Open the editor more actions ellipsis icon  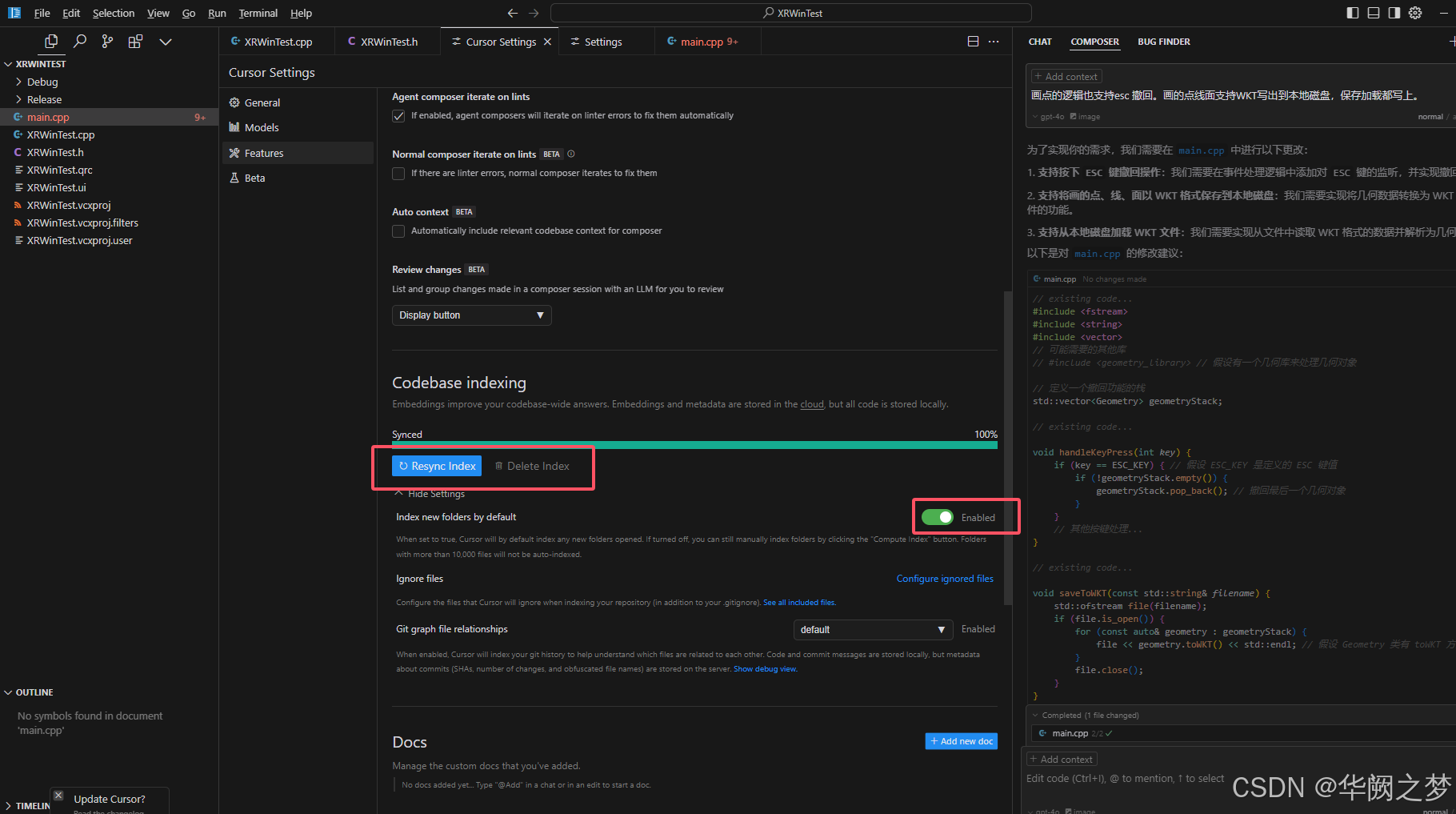point(994,41)
